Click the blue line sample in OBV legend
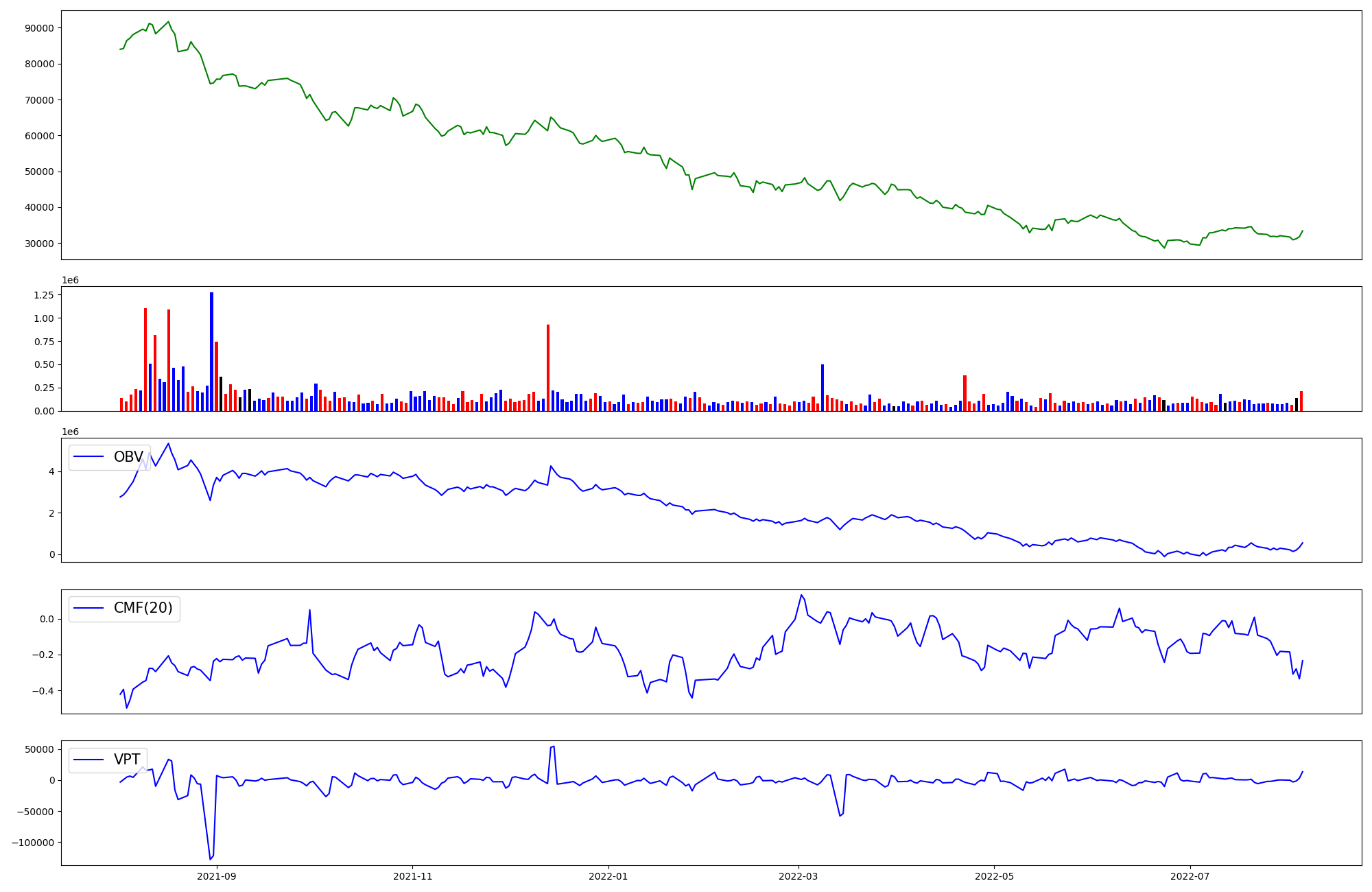The width and height of the screenshot is (1372, 892). click(88, 457)
